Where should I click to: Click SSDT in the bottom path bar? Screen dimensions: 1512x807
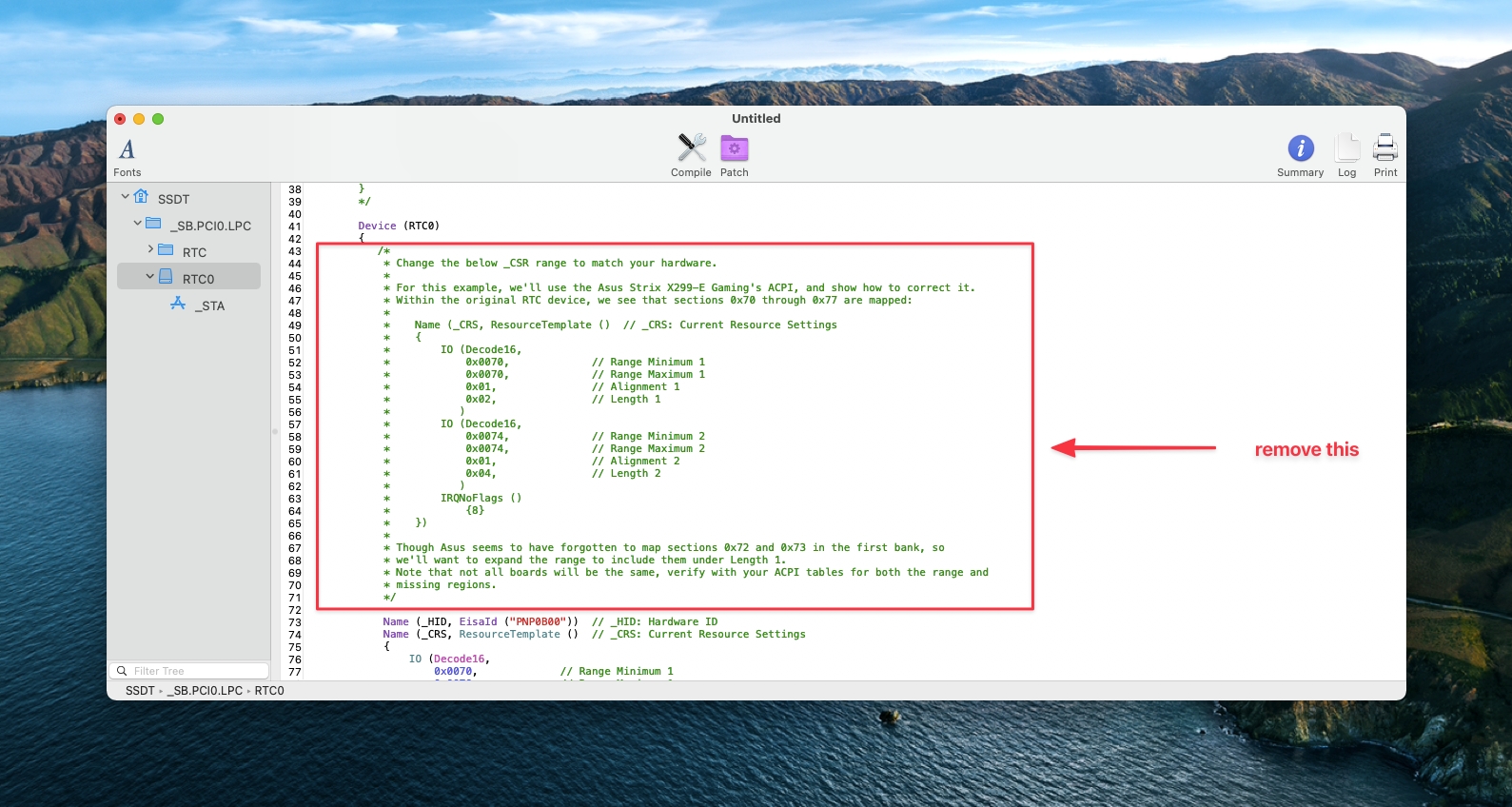click(139, 691)
